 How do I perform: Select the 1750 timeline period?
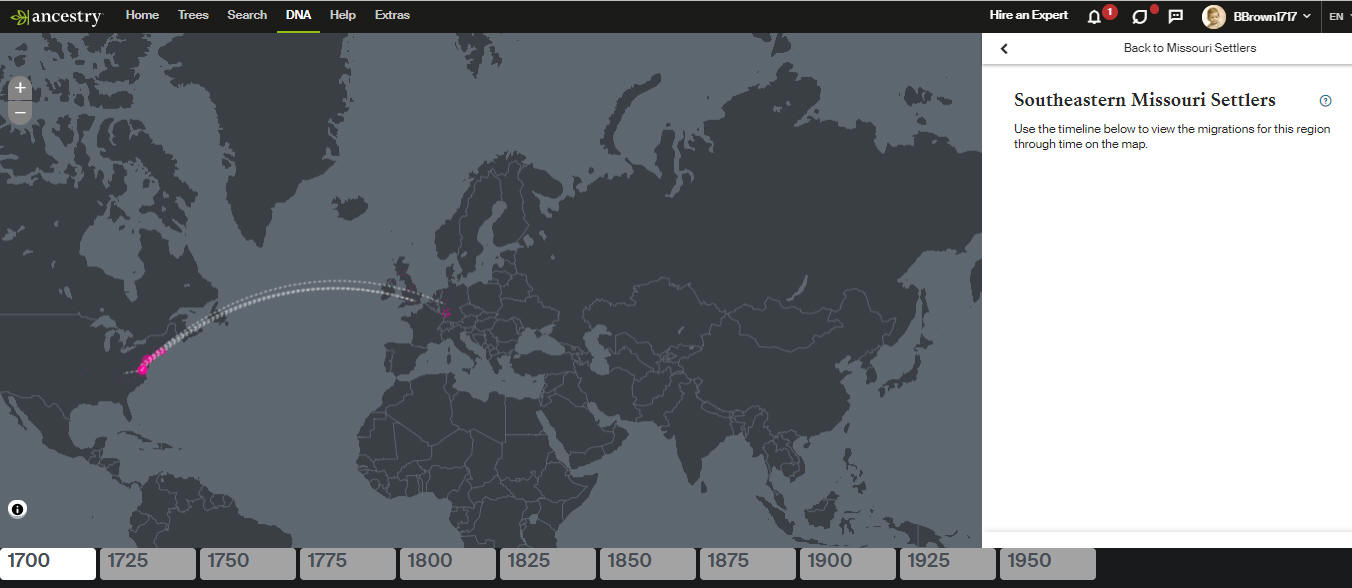[x=248, y=564]
